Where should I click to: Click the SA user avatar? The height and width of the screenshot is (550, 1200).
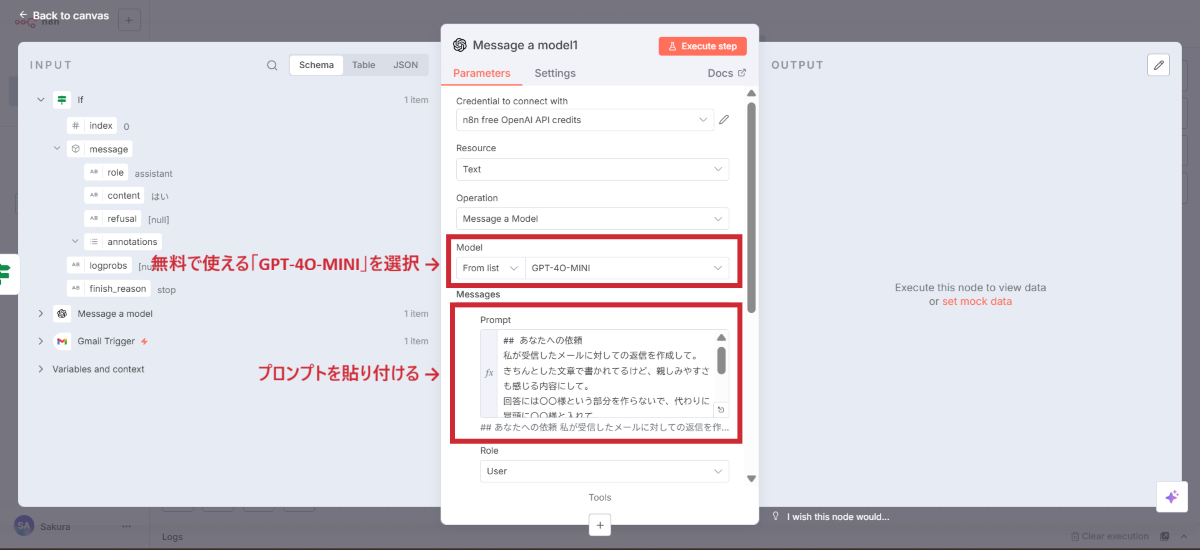click(x=23, y=526)
